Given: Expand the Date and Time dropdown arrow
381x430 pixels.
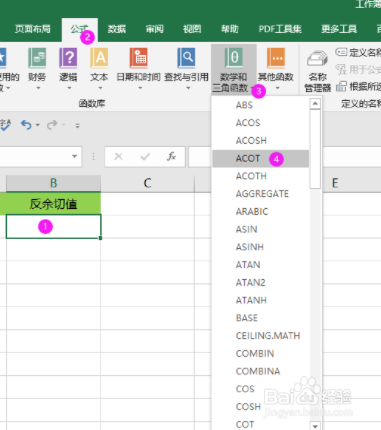Looking at the screenshot, I should pos(140,88).
